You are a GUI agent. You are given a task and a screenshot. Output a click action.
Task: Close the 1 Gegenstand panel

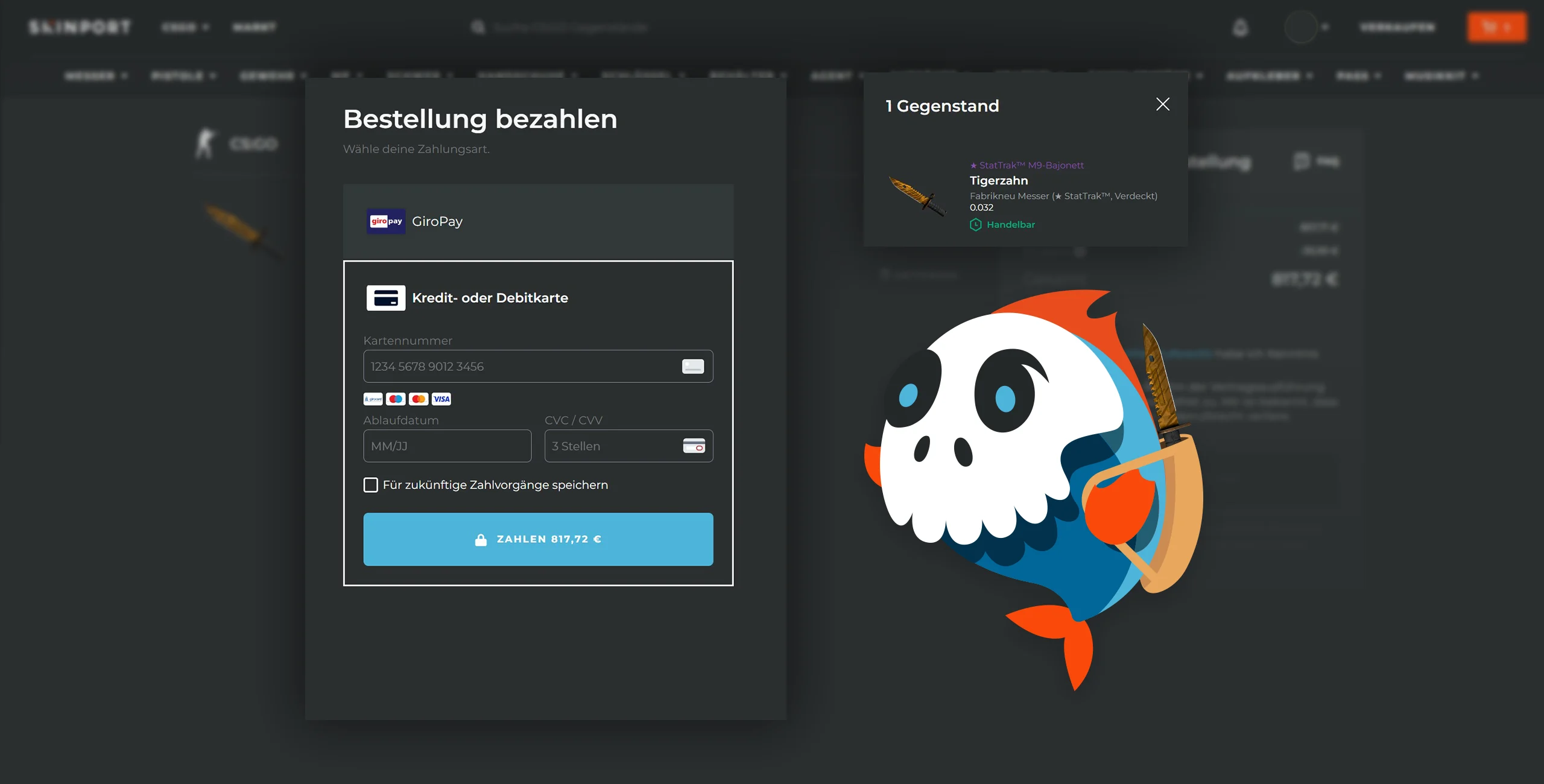point(1162,105)
